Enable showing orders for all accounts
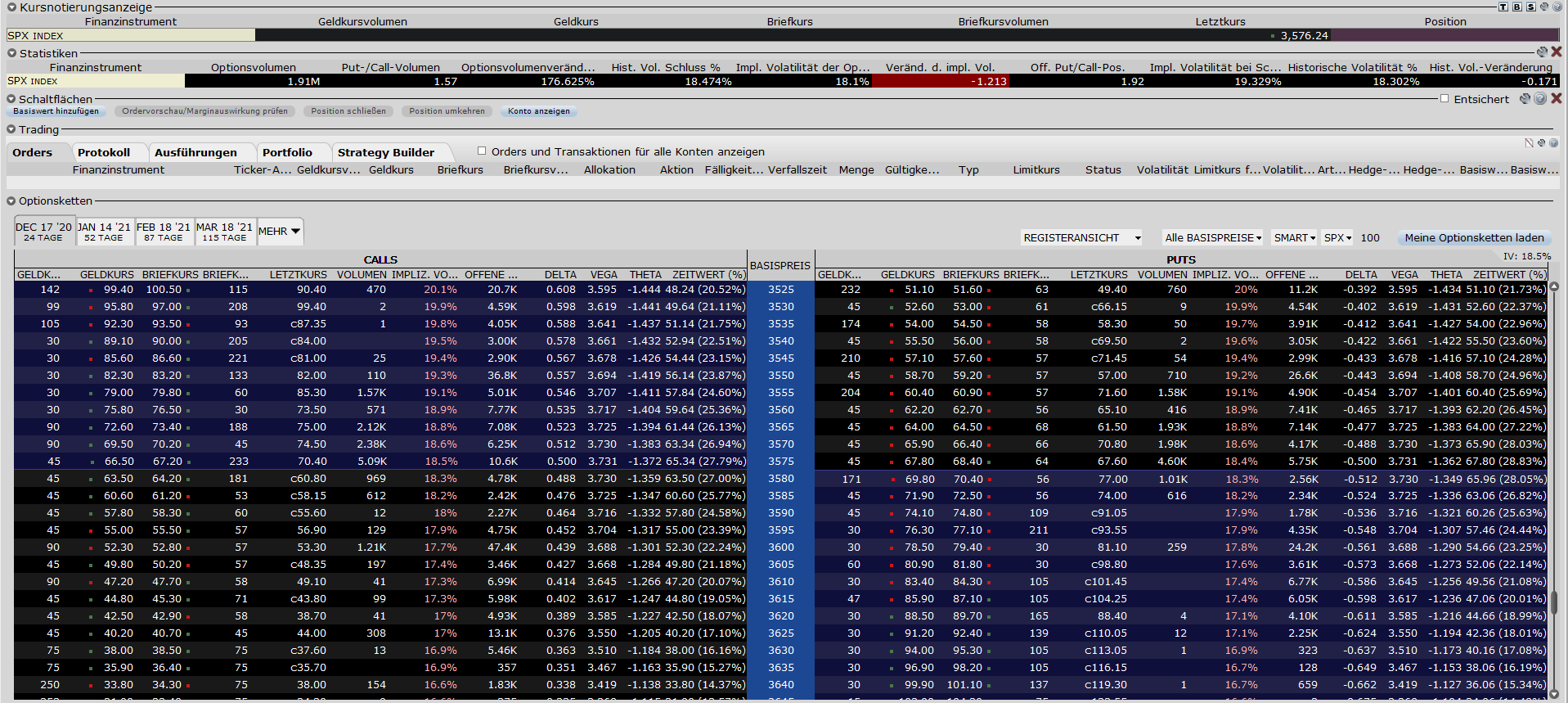This screenshot has width=1568, height=703. click(482, 151)
